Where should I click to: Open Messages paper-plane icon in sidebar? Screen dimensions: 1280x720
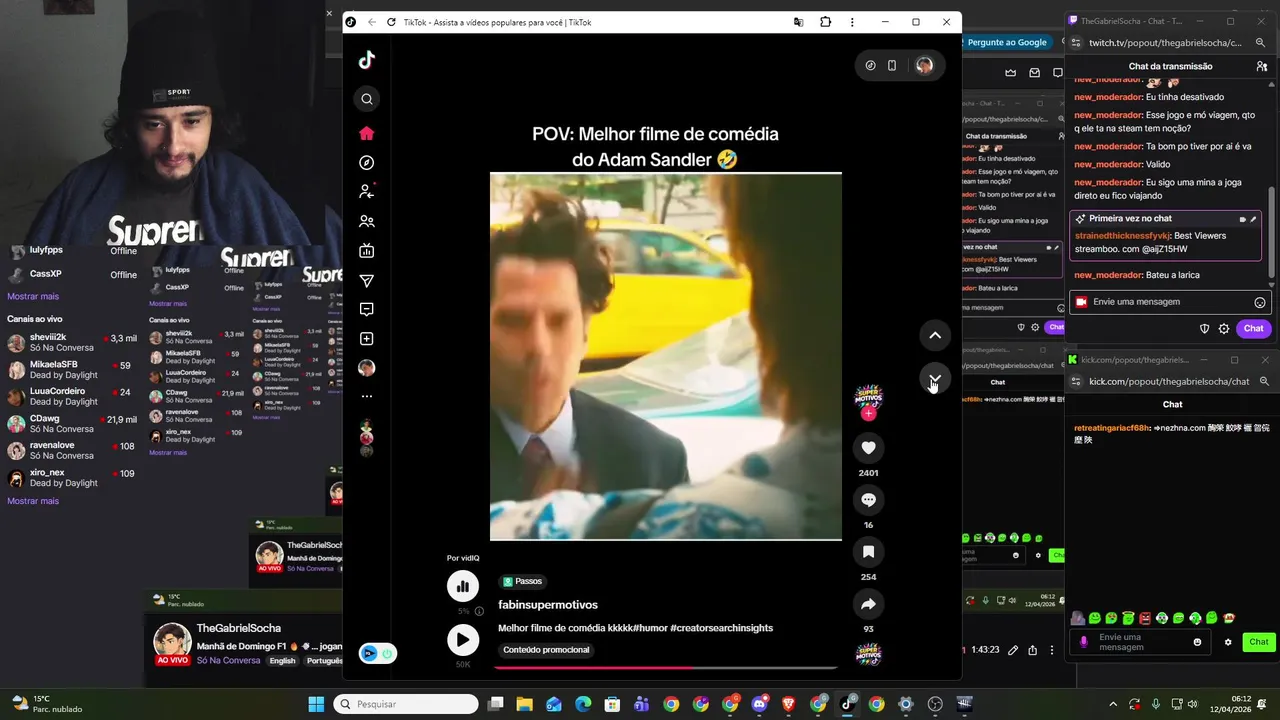[x=367, y=281]
